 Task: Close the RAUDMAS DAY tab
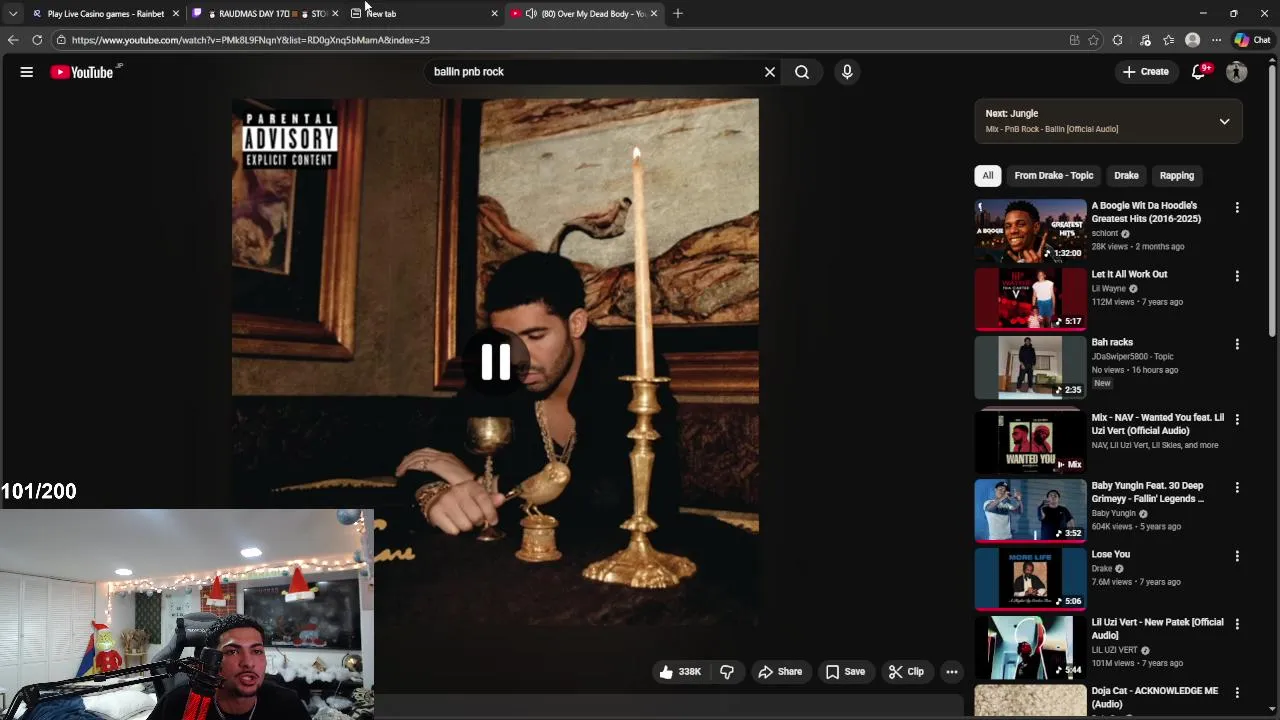tap(335, 13)
